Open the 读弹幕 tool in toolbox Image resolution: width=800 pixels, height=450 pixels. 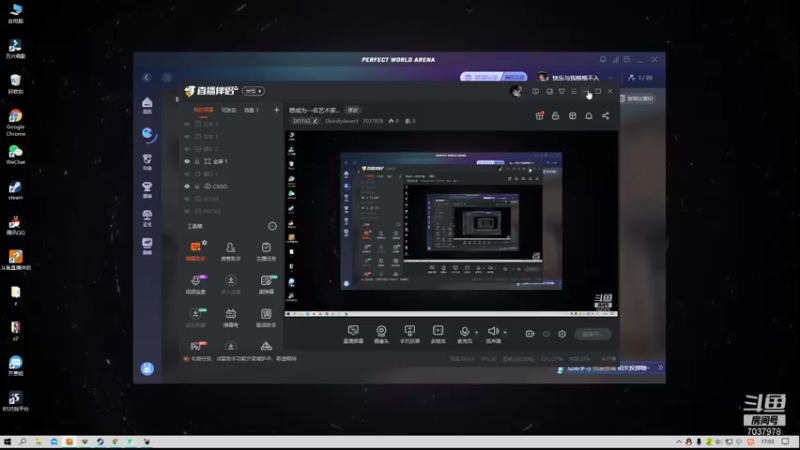click(x=266, y=284)
